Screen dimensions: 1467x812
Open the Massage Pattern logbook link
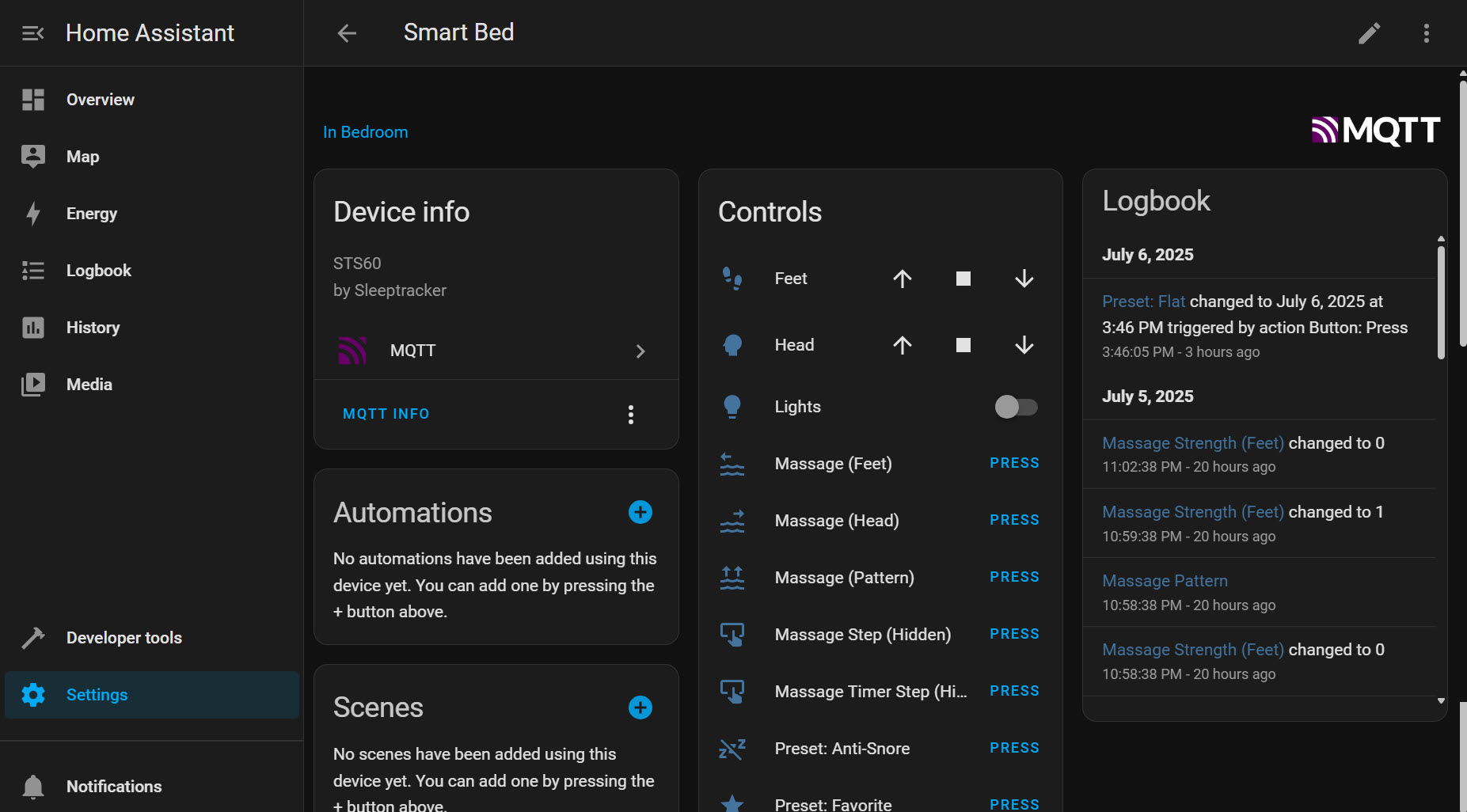[x=1165, y=581]
